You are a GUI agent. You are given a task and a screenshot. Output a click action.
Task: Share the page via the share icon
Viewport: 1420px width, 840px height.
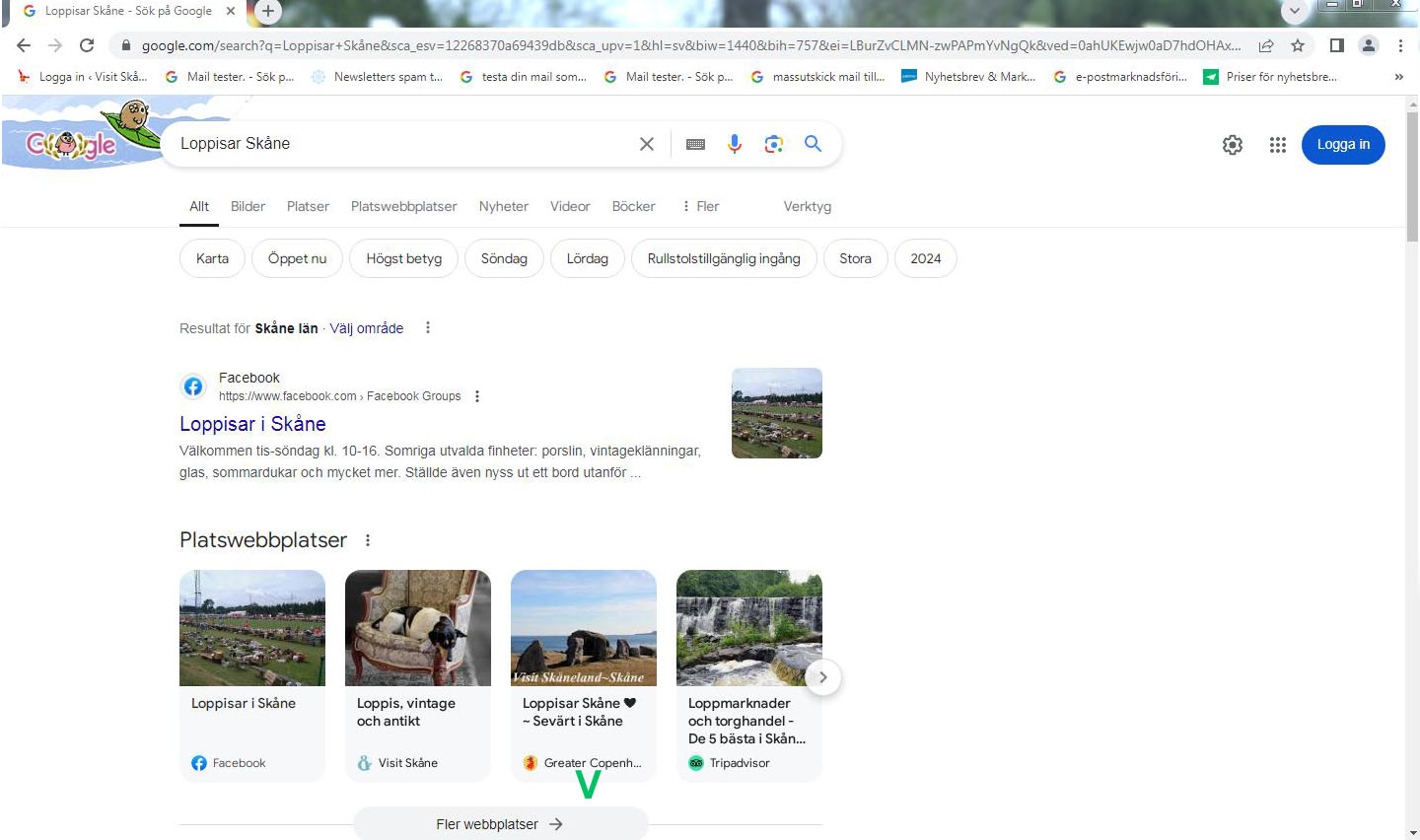pyautogui.click(x=1266, y=45)
